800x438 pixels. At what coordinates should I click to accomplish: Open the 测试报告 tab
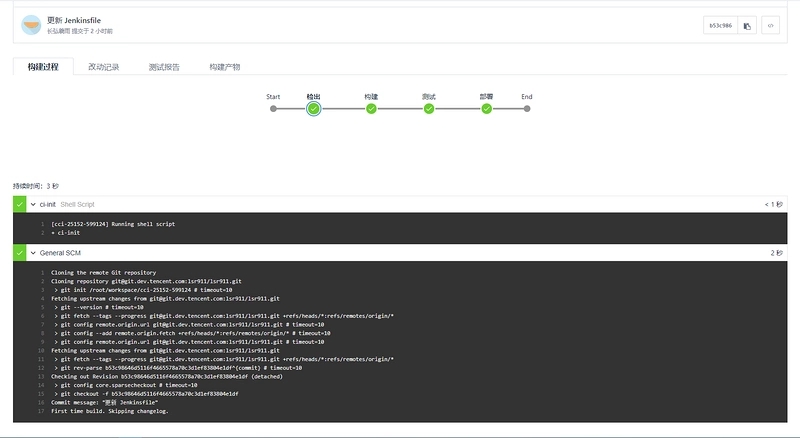point(164,67)
